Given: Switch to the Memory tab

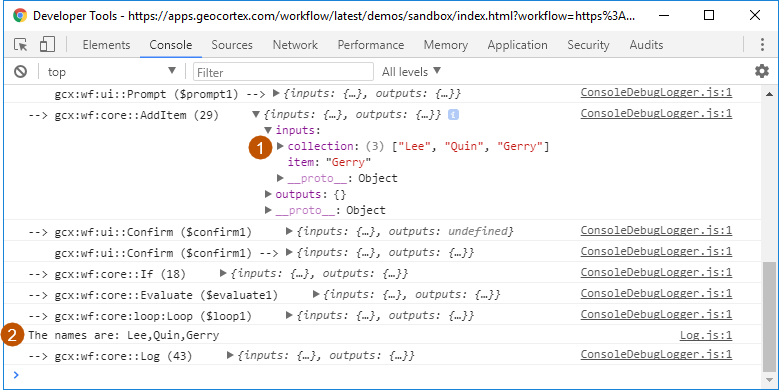Looking at the screenshot, I should [x=446, y=45].
